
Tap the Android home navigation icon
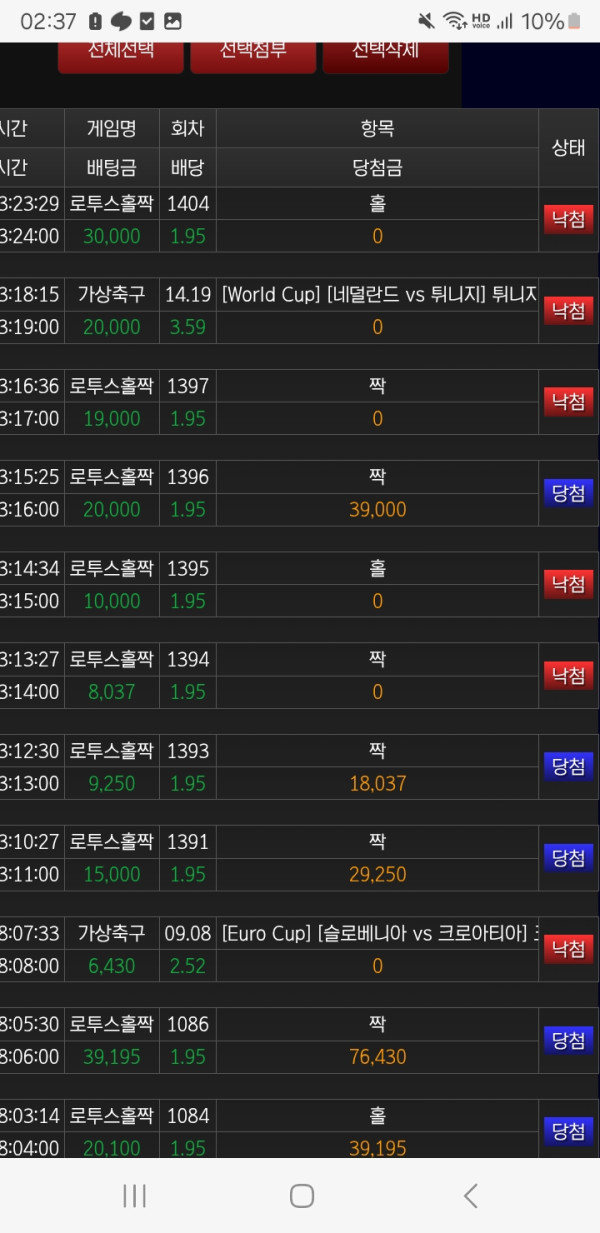click(301, 1195)
